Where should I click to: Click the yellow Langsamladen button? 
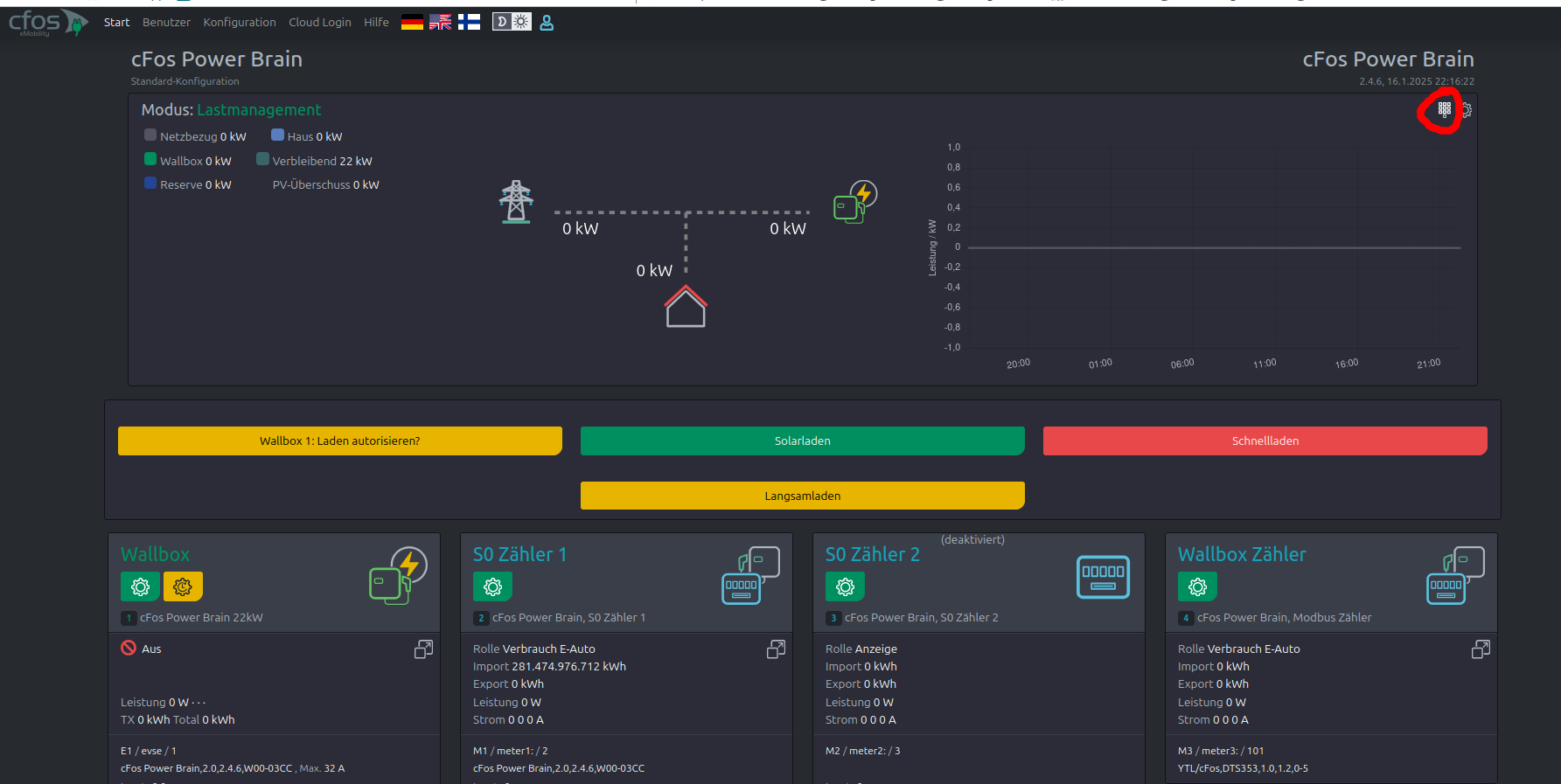pyautogui.click(x=803, y=496)
